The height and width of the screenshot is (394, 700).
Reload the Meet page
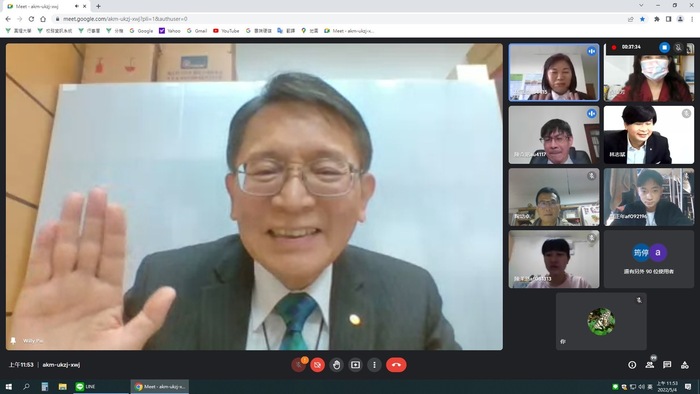pos(31,19)
